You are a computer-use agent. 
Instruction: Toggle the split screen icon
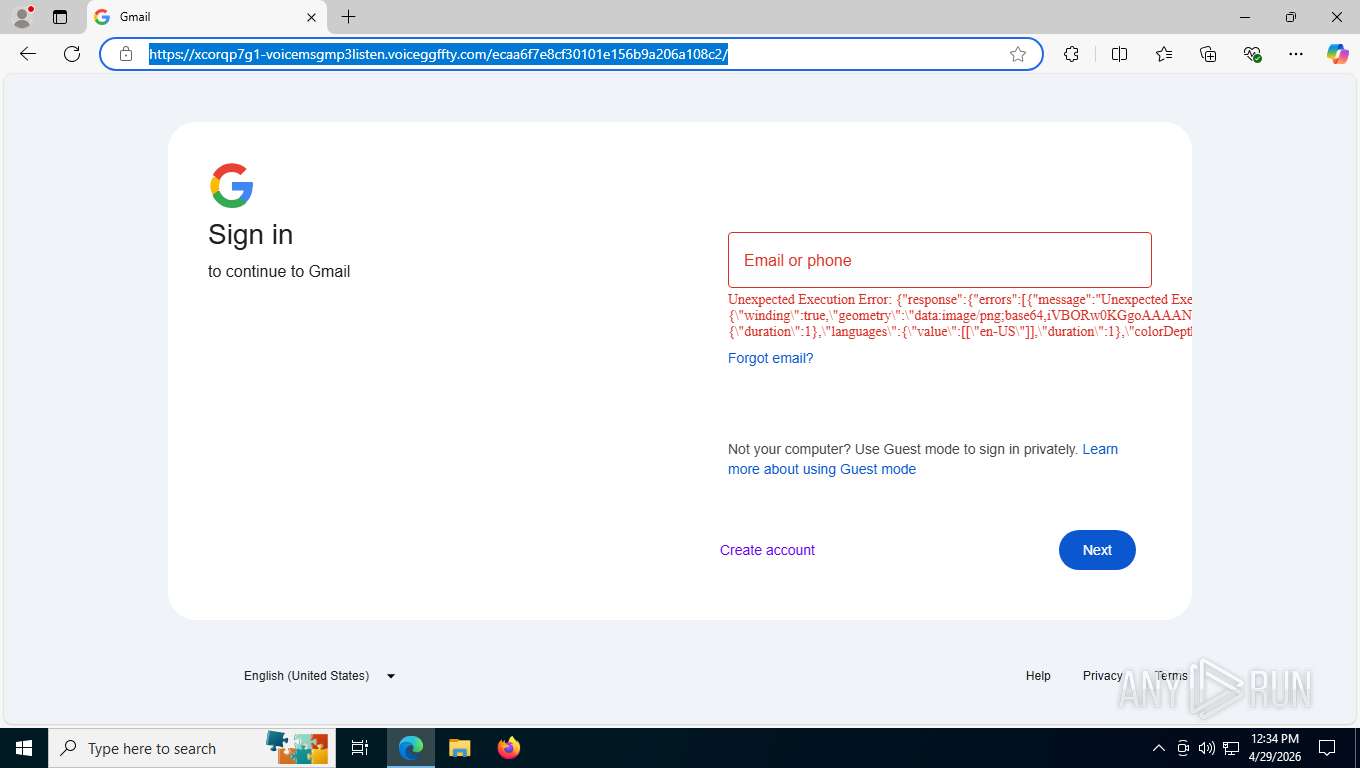[1120, 54]
